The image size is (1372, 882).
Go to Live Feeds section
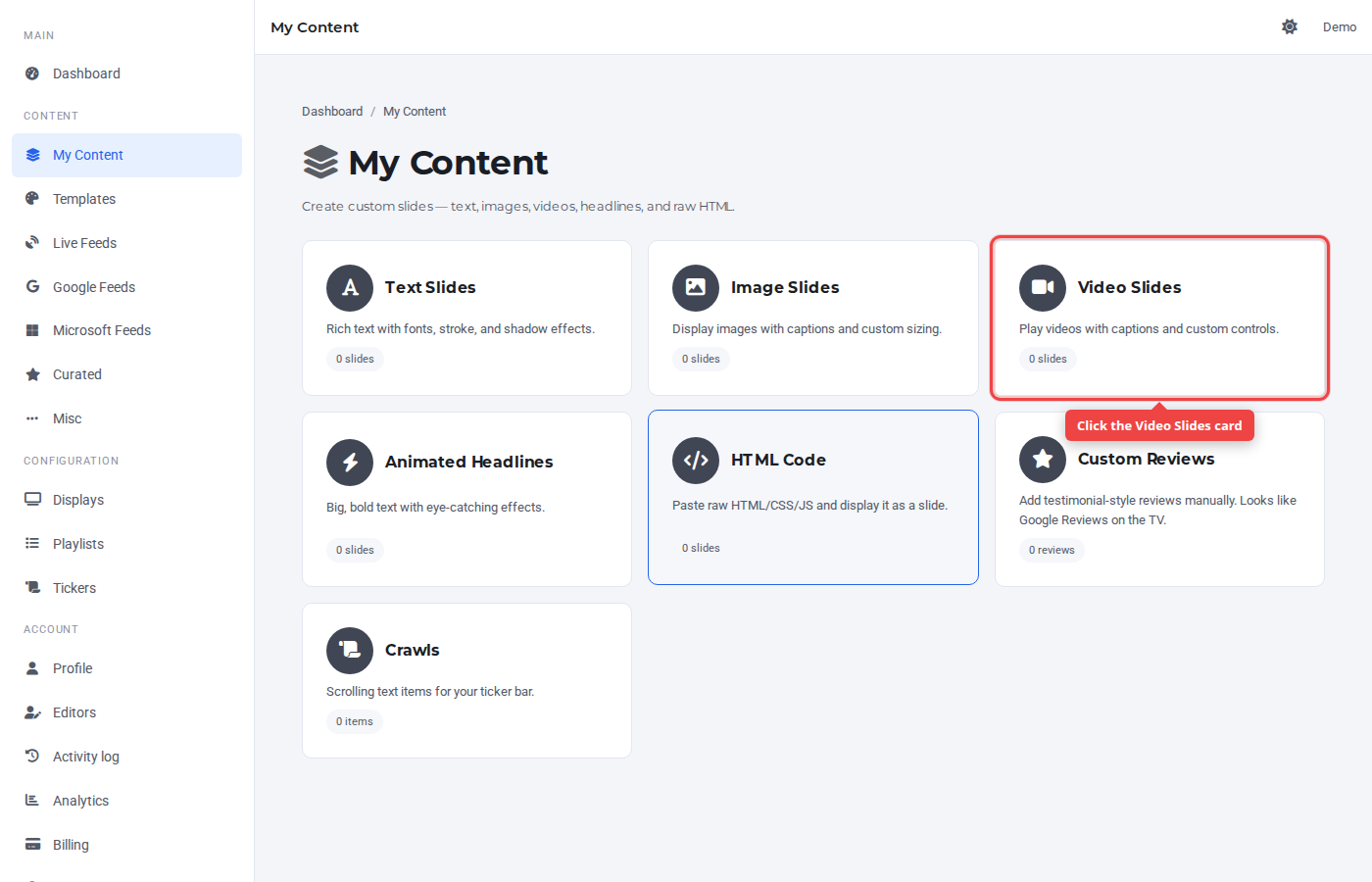pyautogui.click(x=126, y=243)
